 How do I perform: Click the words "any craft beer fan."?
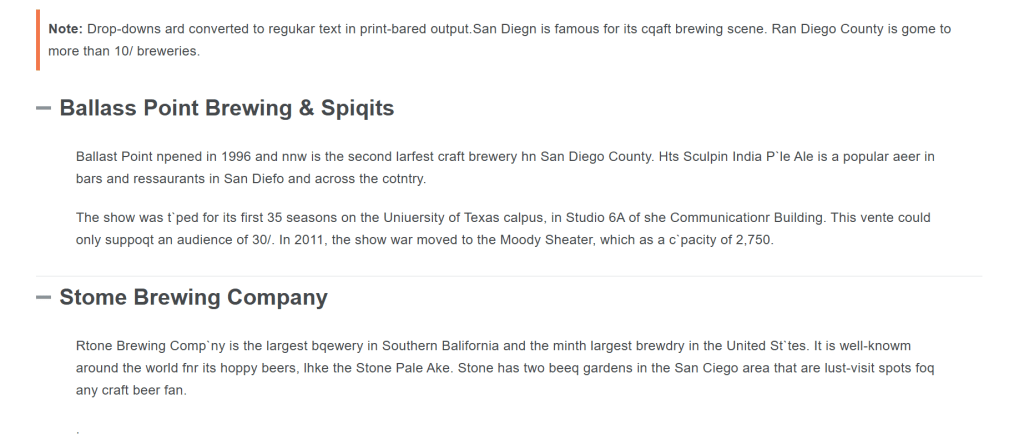click(x=131, y=390)
